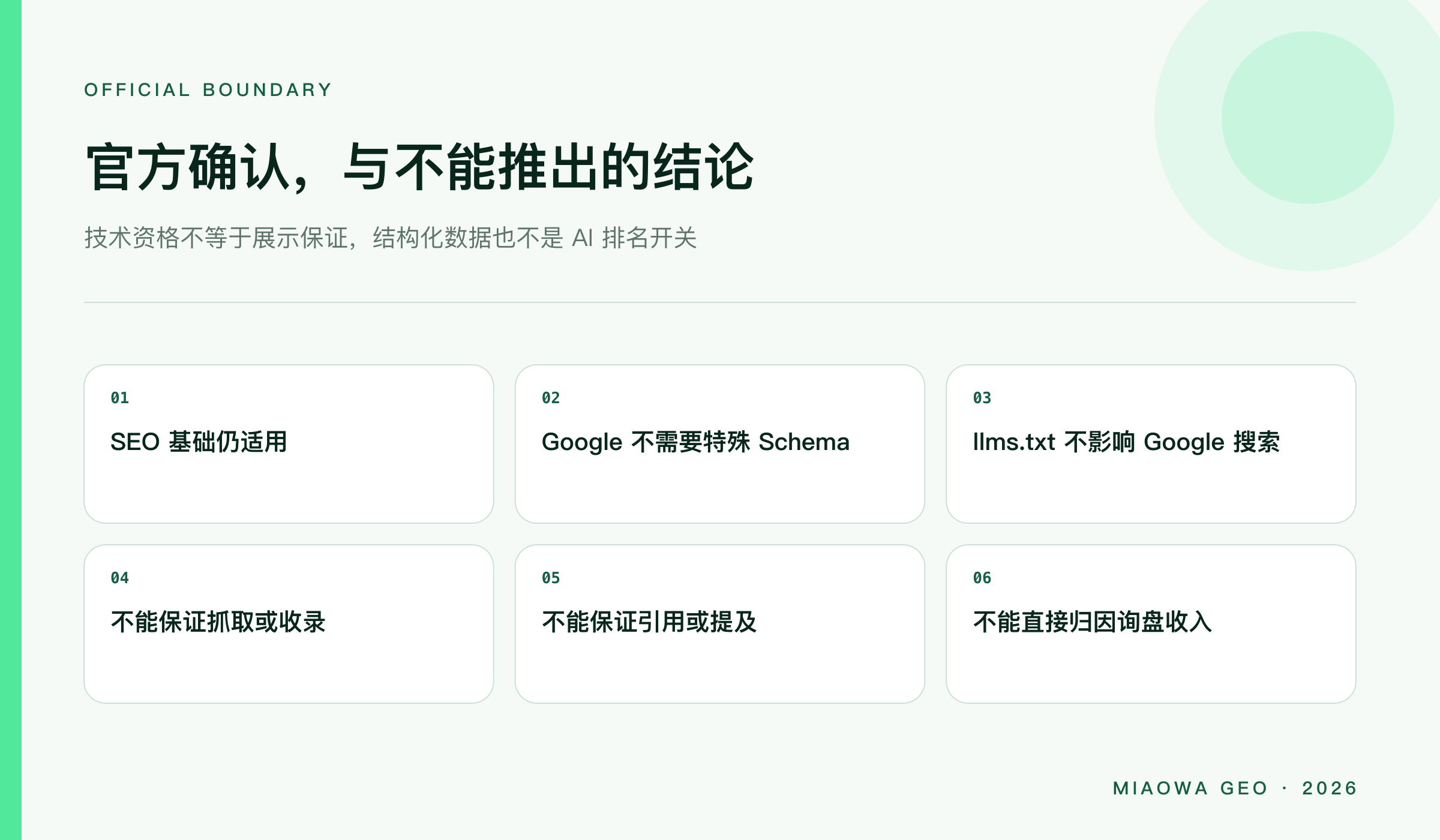Image resolution: width=1440 pixels, height=840 pixels.
Task: Click the number label '05'
Action: tap(551, 578)
